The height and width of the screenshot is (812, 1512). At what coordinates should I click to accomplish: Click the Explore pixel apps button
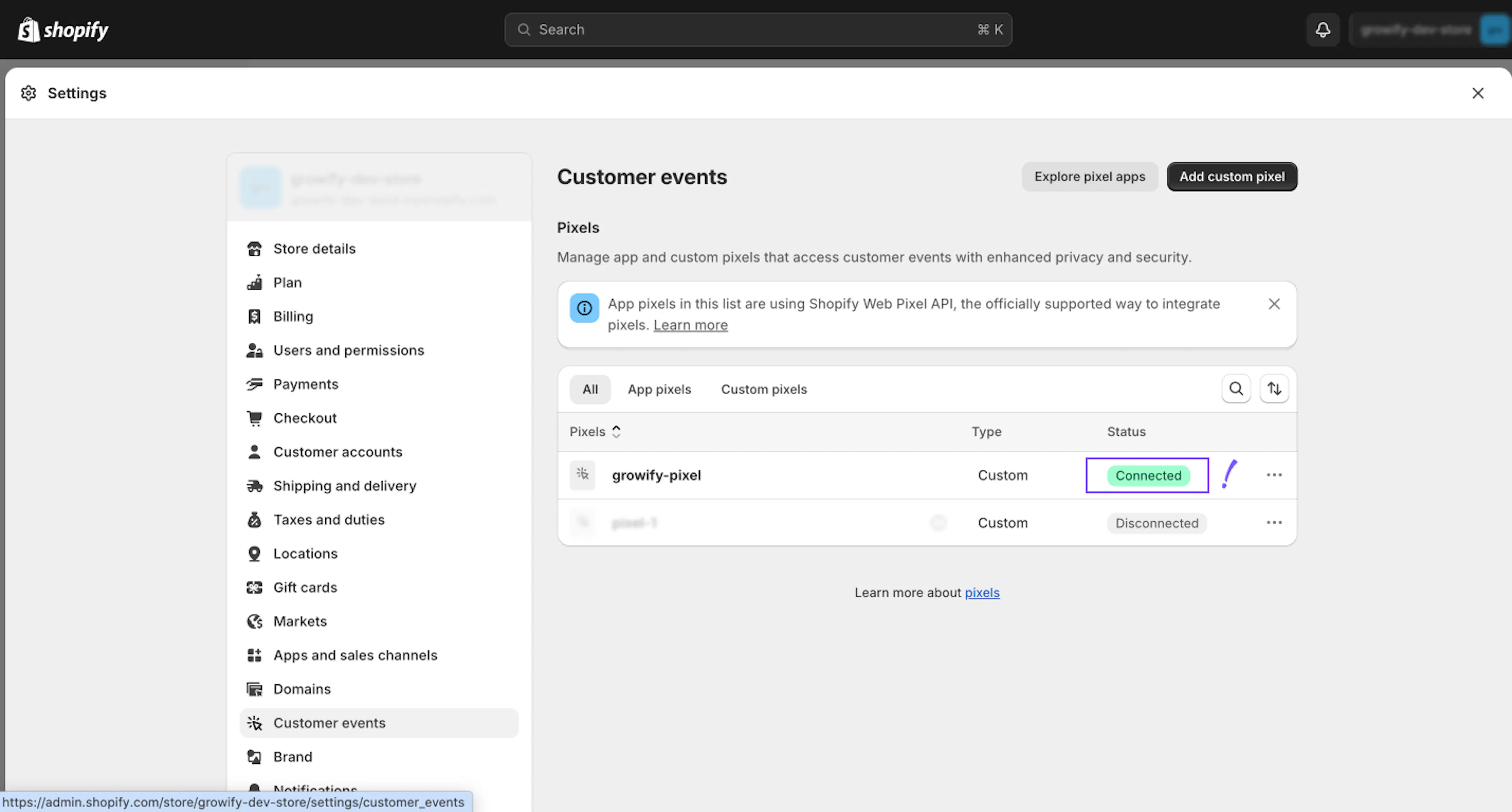click(x=1090, y=177)
